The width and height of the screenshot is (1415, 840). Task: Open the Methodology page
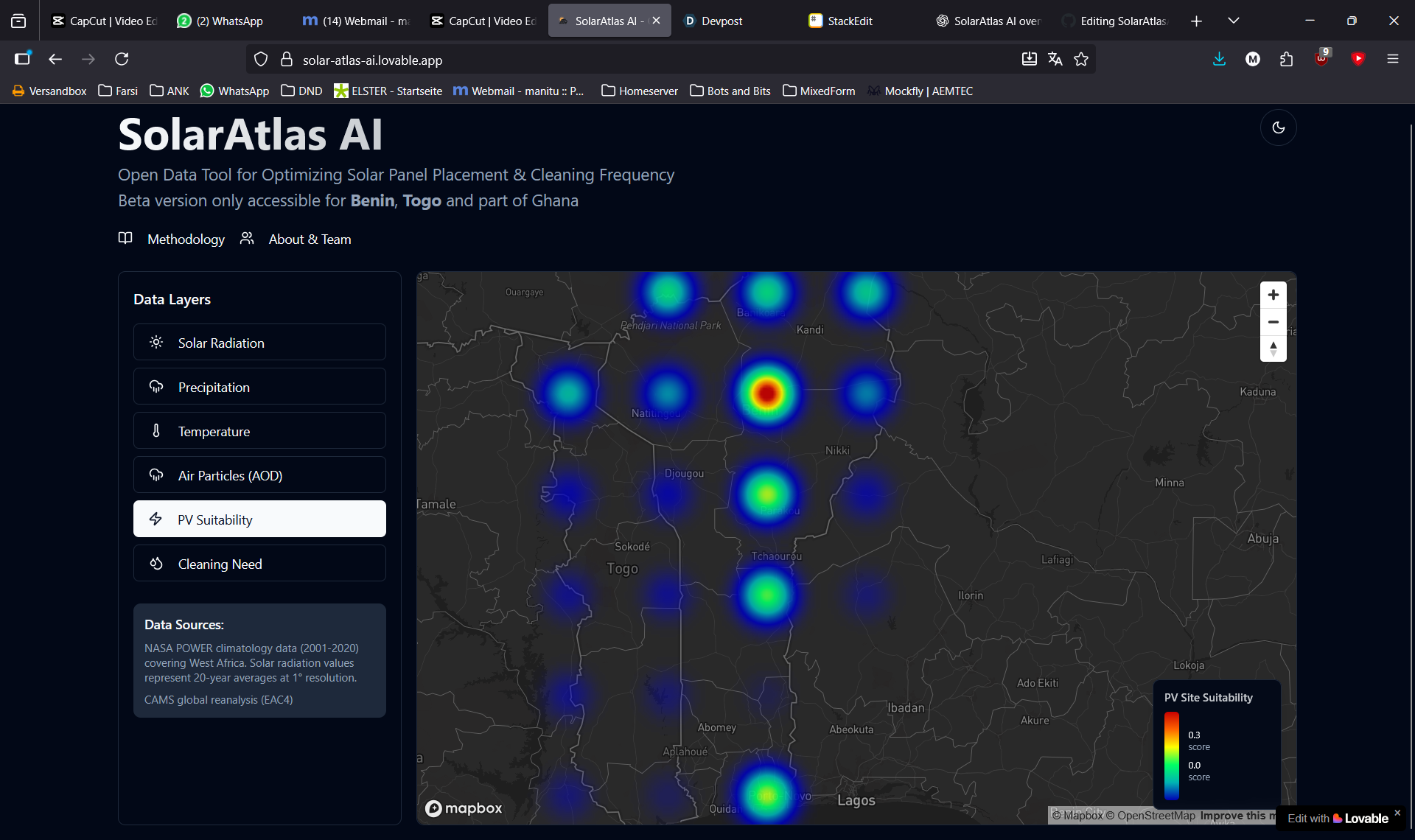click(185, 239)
